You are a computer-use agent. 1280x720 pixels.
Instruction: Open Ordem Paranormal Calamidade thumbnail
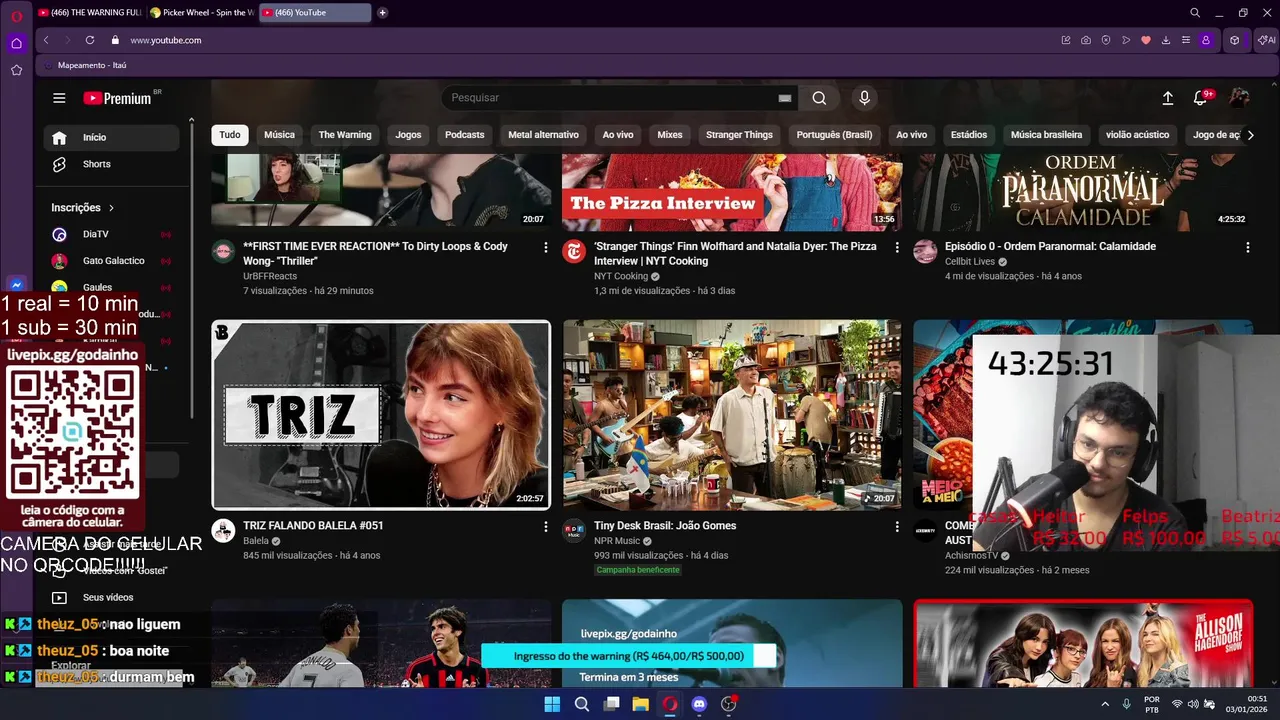pyautogui.click(x=1082, y=193)
